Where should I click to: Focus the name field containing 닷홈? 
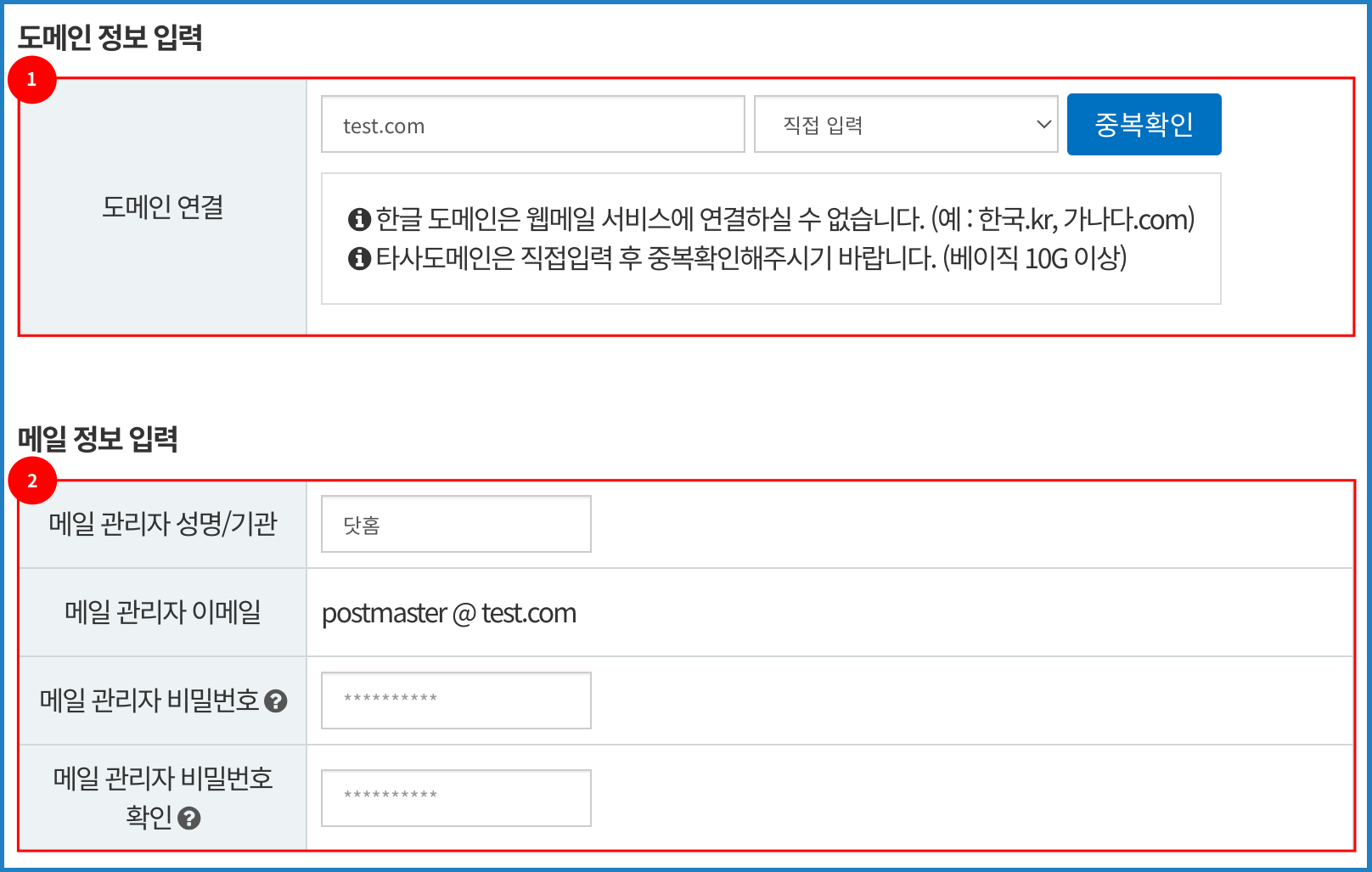(456, 525)
